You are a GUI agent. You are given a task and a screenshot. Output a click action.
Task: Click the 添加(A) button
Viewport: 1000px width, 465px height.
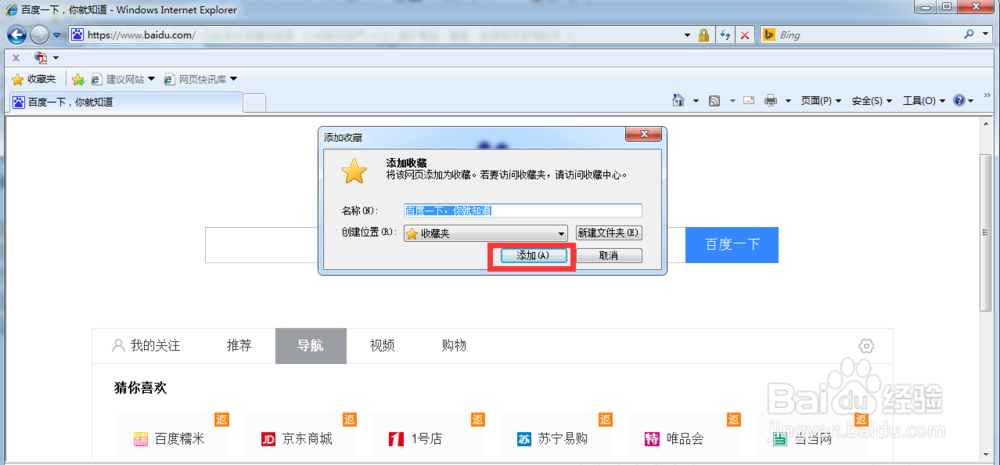point(533,255)
